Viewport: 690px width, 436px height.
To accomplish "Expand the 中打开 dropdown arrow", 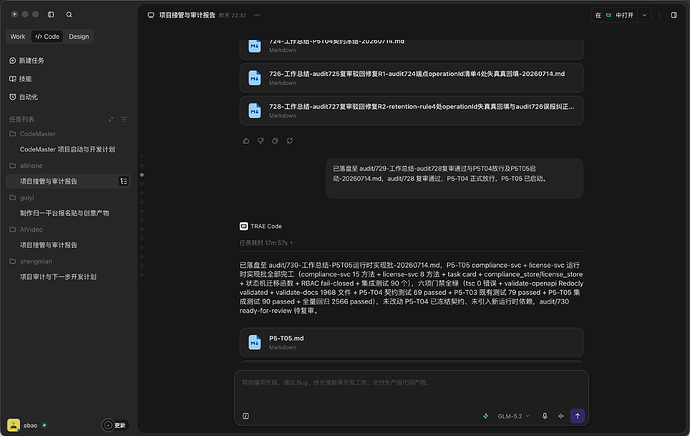I will click(644, 15).
